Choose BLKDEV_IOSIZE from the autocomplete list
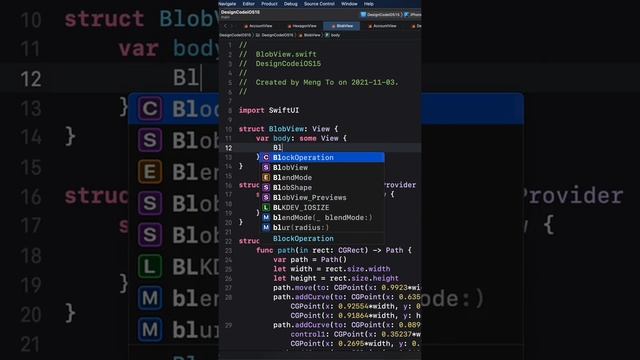Image resolution: width=640 pixels, height=360 pixels. pyautogui.click(x=322, y=208)
